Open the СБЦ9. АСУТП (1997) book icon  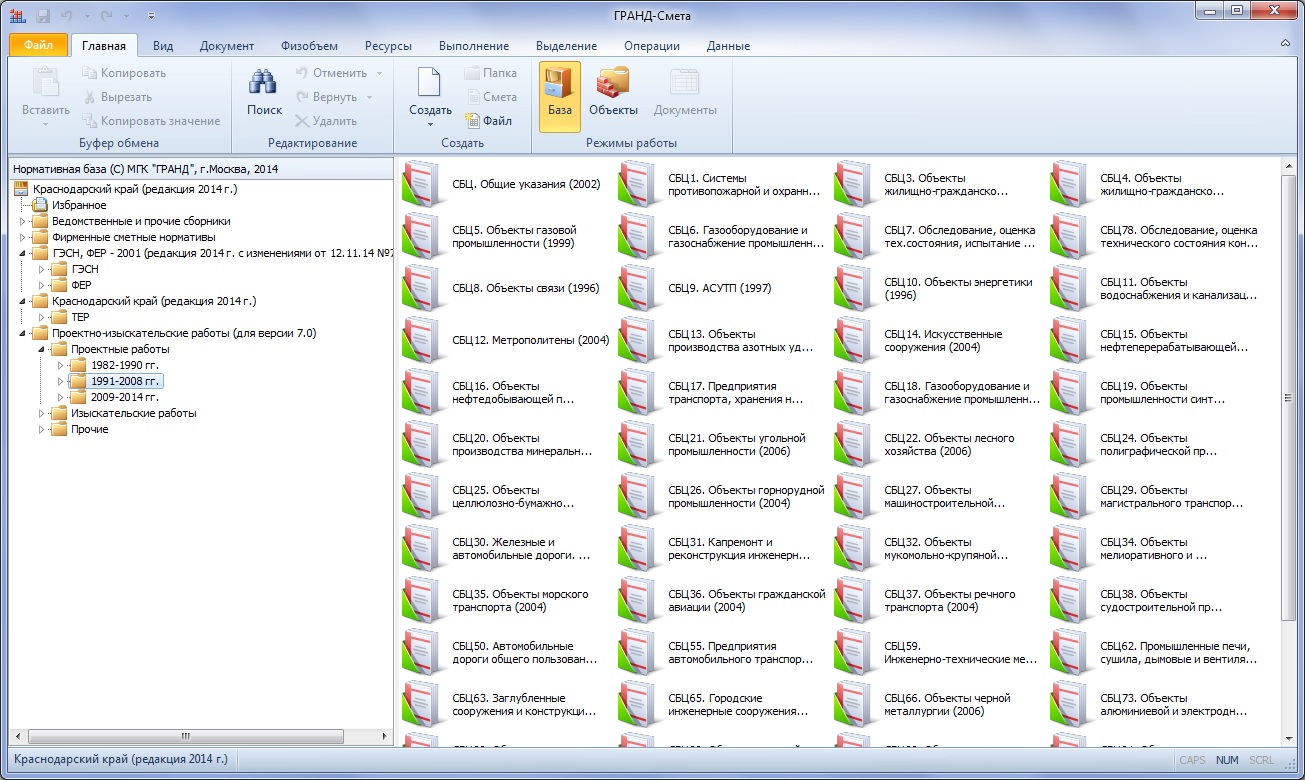637,288
